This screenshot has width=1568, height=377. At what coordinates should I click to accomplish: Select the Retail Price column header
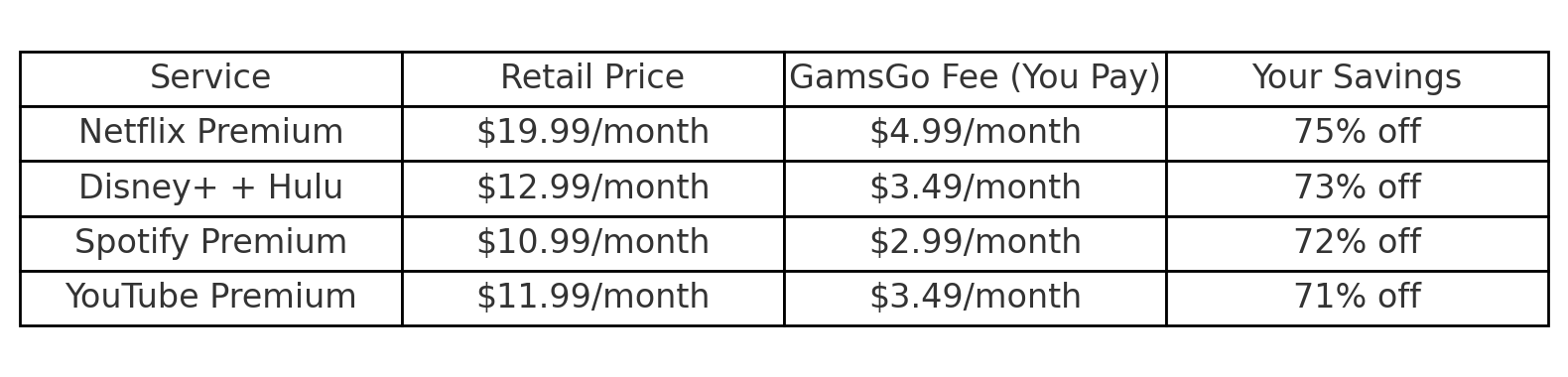tap(592, 78)
